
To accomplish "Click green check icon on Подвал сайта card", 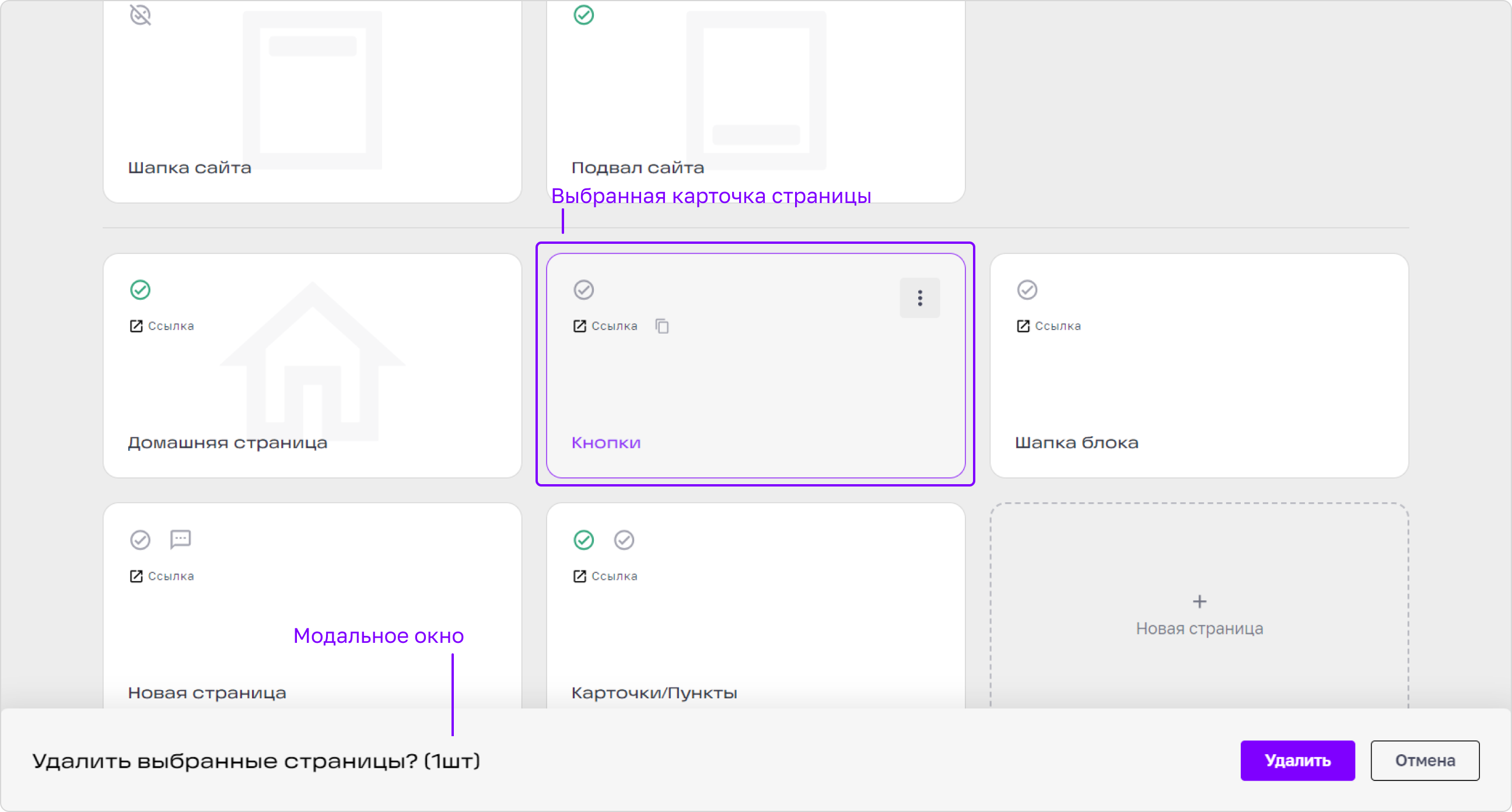I will point(583,15).
